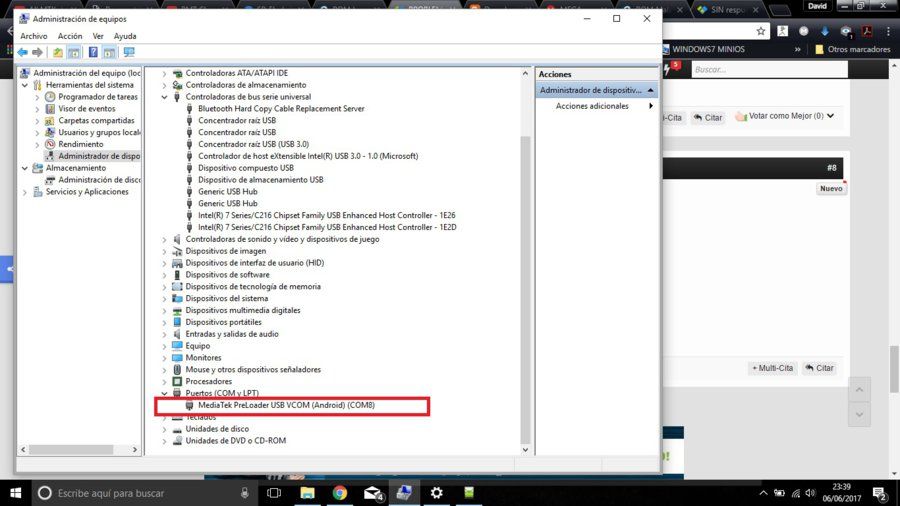Image resolution: width=900 pixels, height=506 pixels.
Task: Open the Ayuda menu
Action: pyautogui.click(x=125, y=36)
